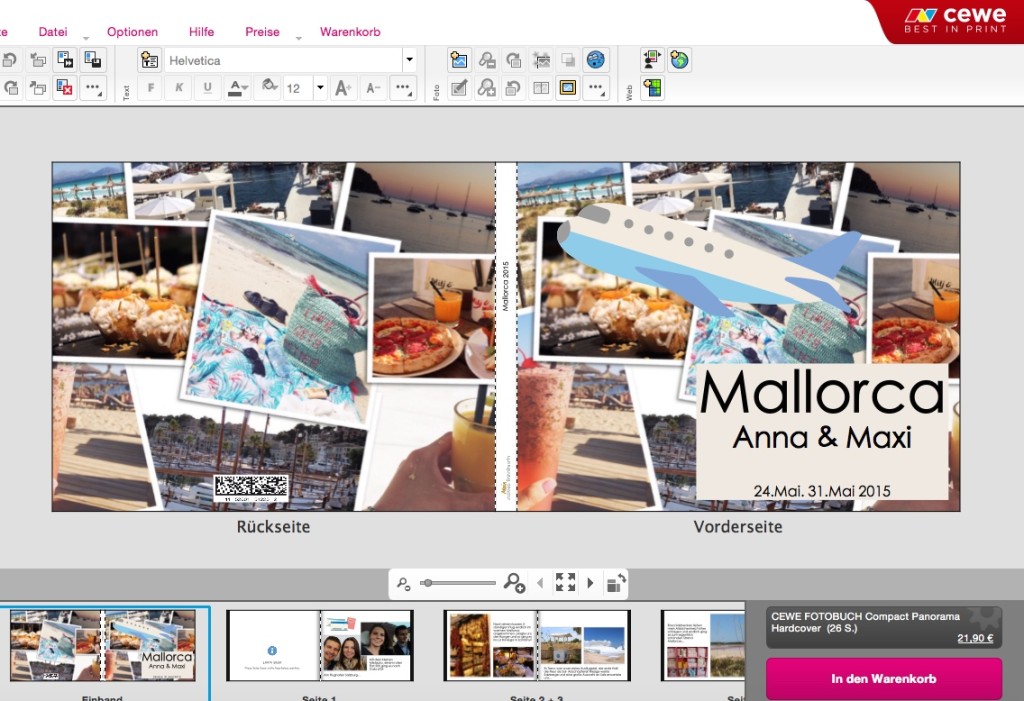Delete page layout with red X icon

click(x=65, y=88)
